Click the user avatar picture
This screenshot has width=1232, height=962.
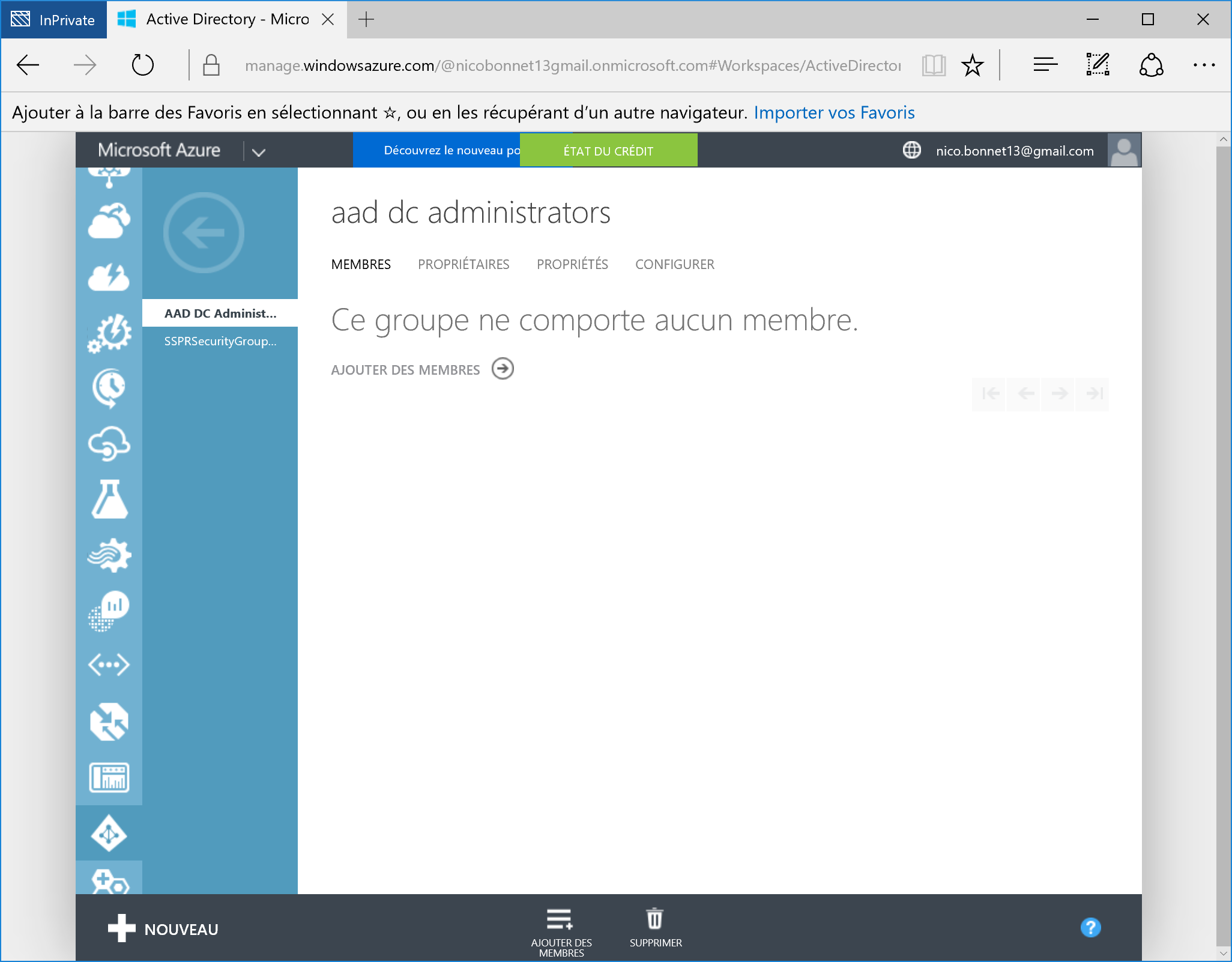coord(1124,150)
